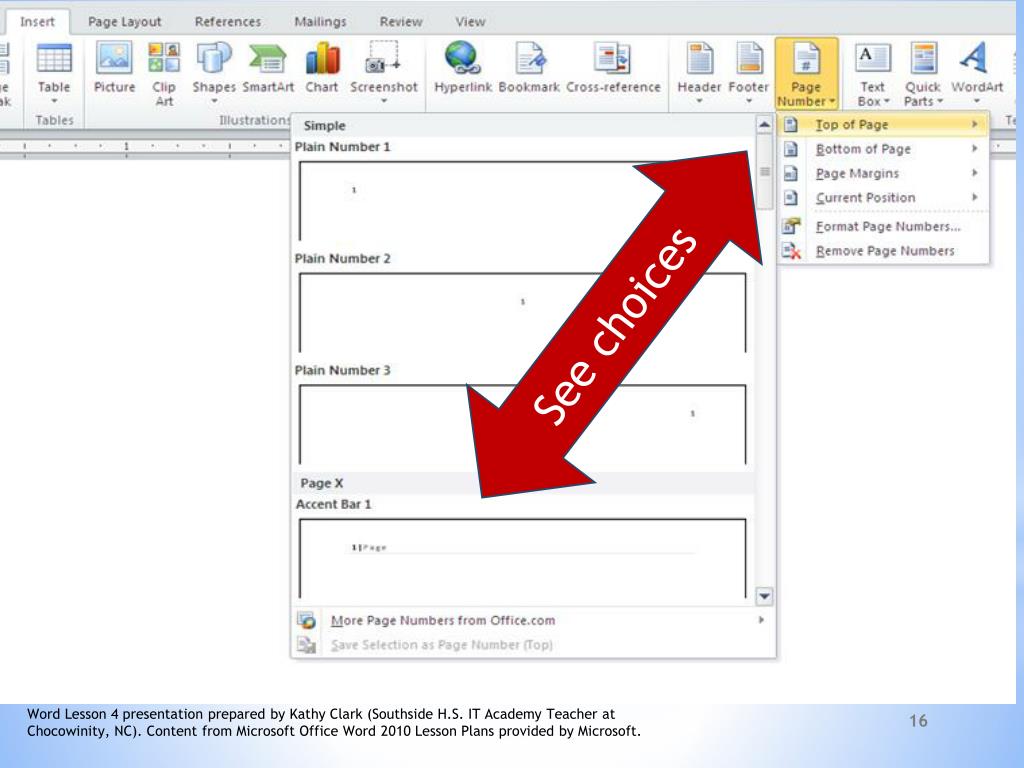Select Current Position menu entry

click(883, 197)
